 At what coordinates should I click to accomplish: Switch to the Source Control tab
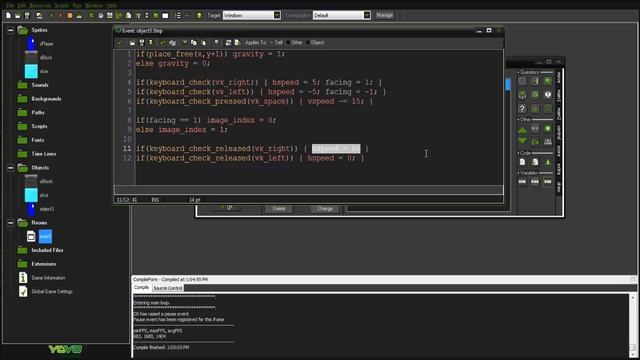pos(168,288)
